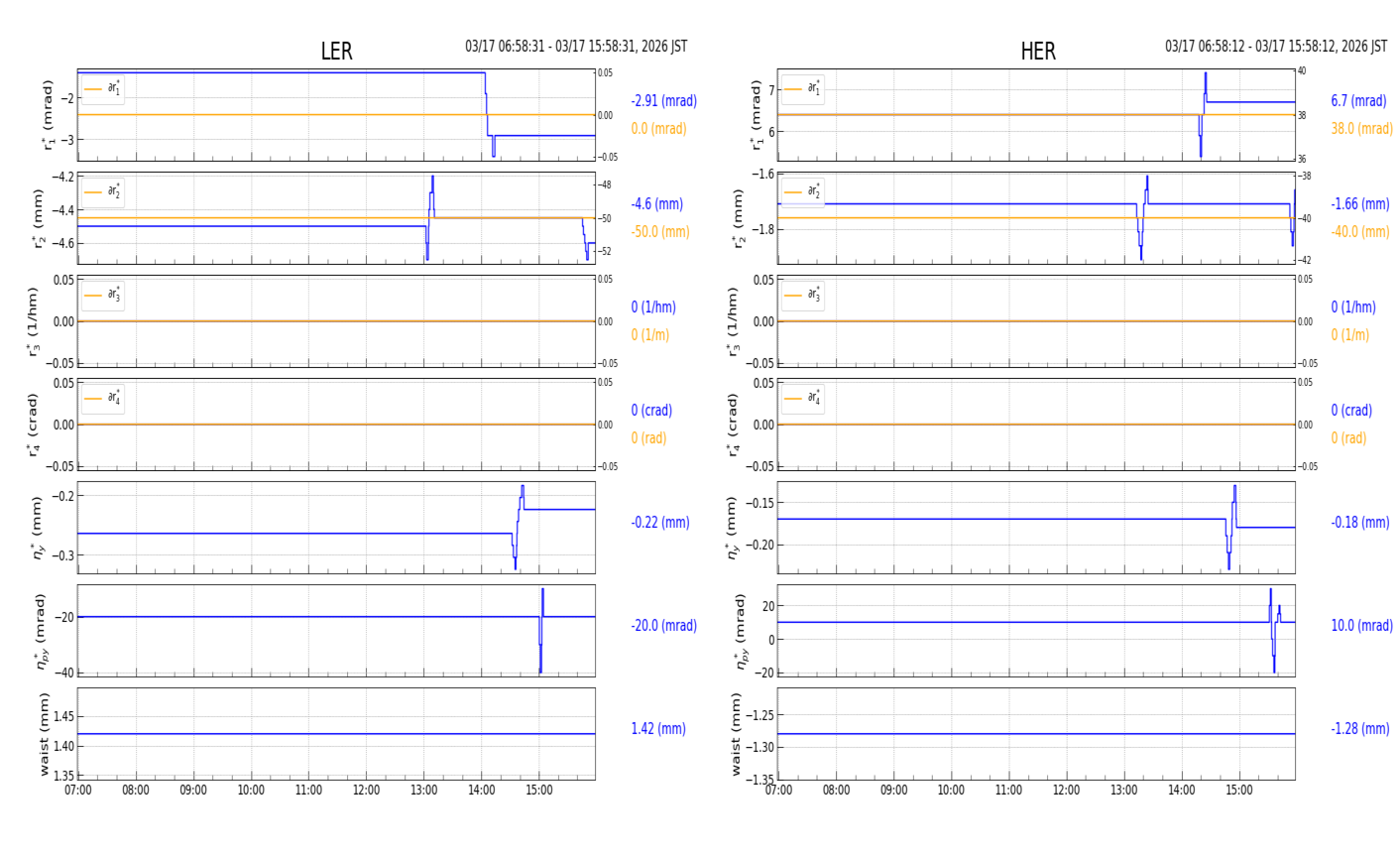Click the 07:00 tick under the LER plots
The height and width of the screenshot is (857, 1400).
click(78, 791)
